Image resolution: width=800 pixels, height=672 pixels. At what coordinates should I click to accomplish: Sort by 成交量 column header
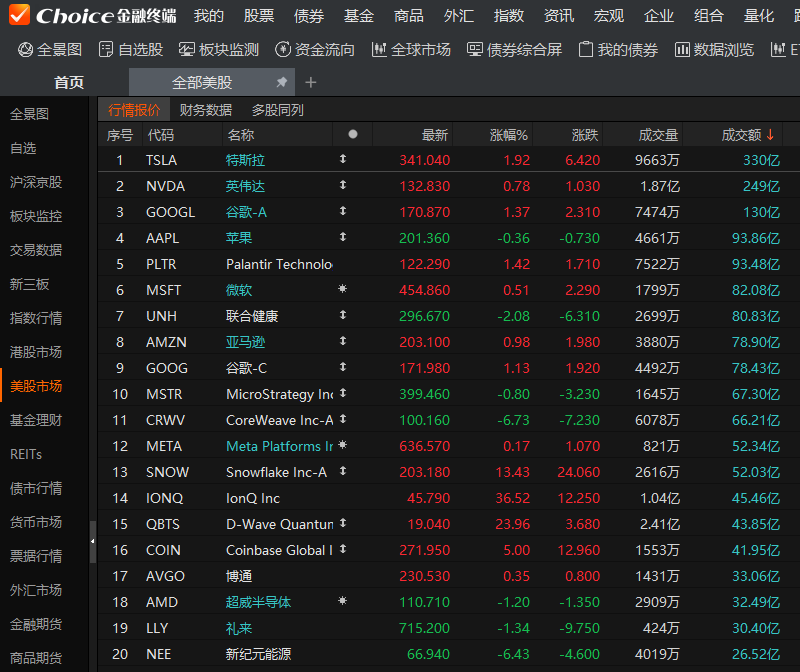(x=658, y=135)
